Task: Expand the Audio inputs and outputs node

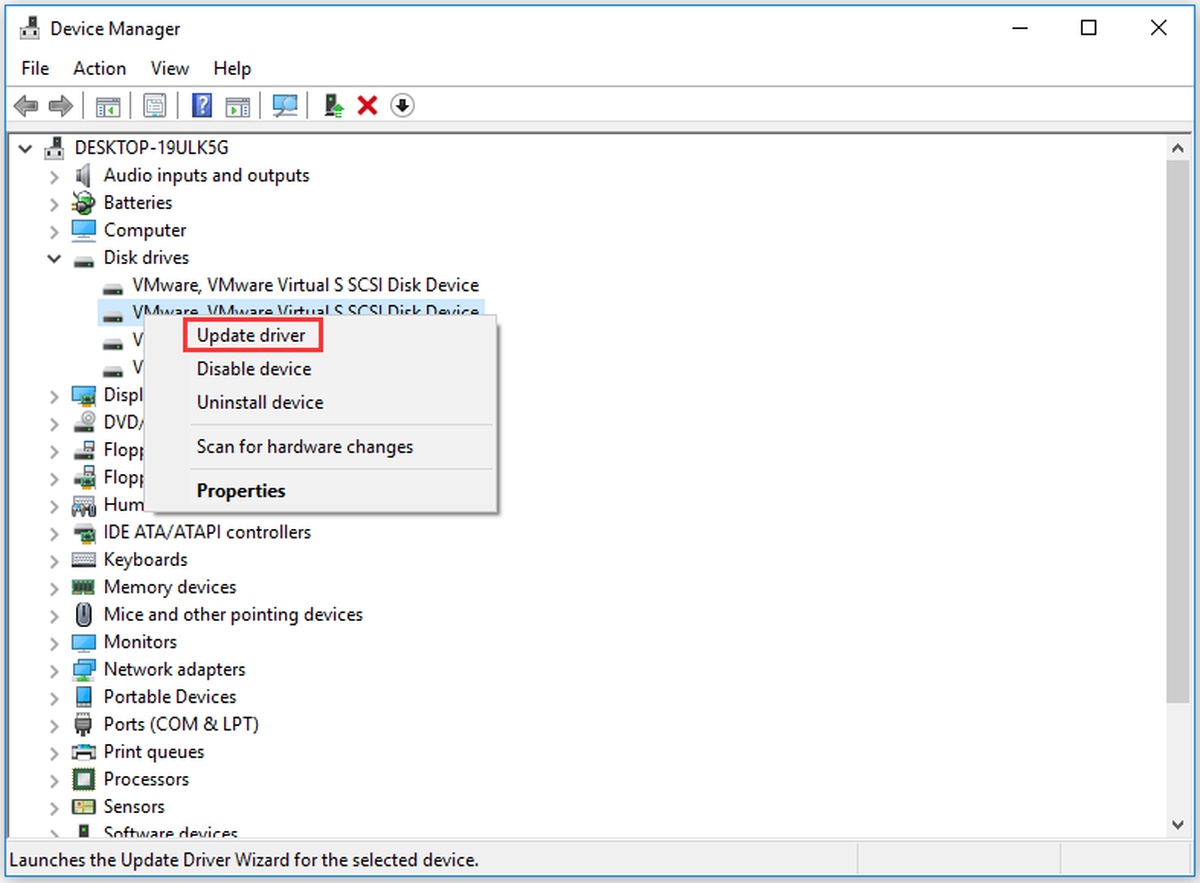Action: tap(54, 176)
